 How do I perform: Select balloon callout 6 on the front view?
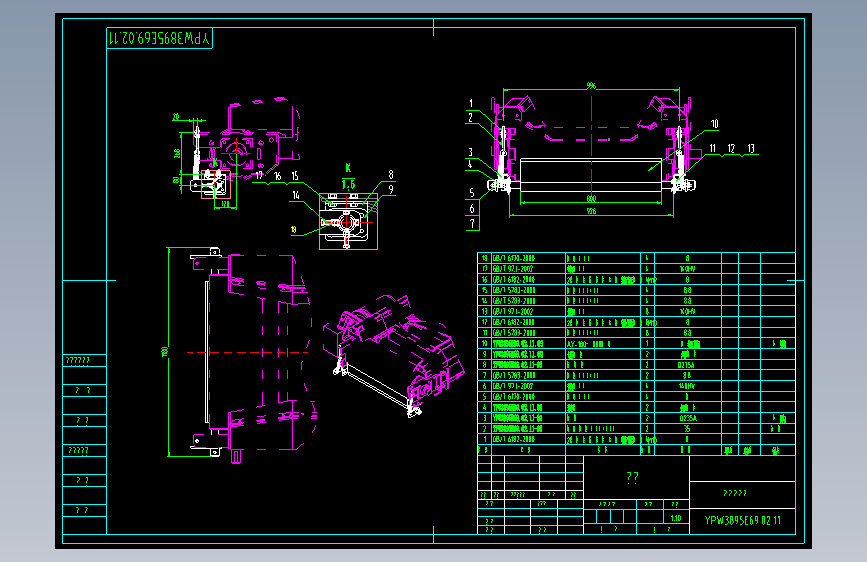point(472,209)
